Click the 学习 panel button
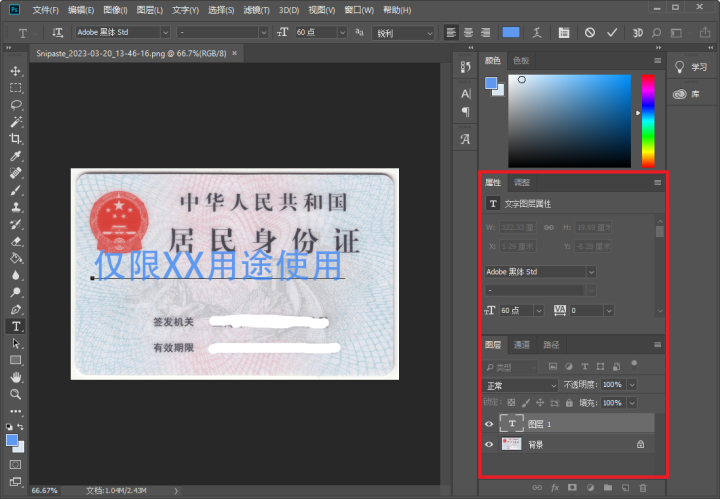 pos(691,67)
